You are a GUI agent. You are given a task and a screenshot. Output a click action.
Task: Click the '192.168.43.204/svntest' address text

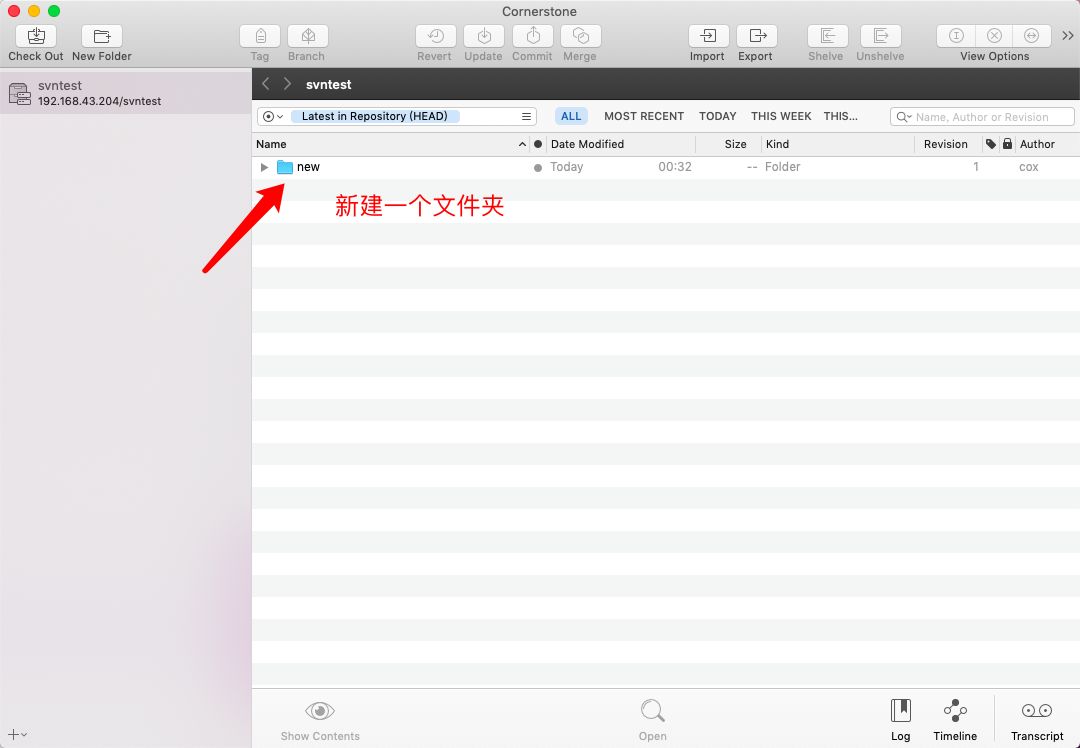click(x=99, y=101)
